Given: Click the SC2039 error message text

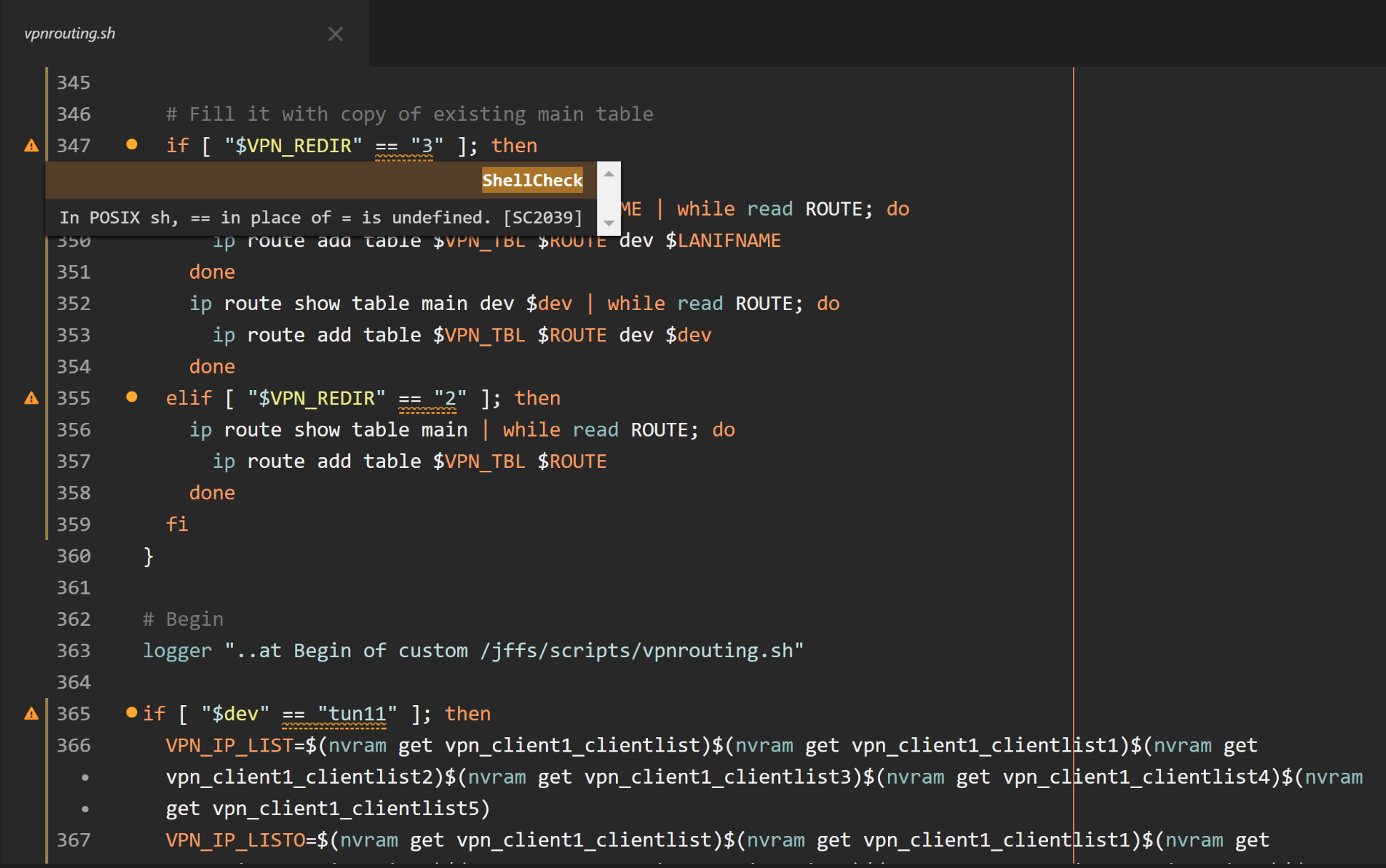Looking at the screenshot, I should tap(321, 217).
